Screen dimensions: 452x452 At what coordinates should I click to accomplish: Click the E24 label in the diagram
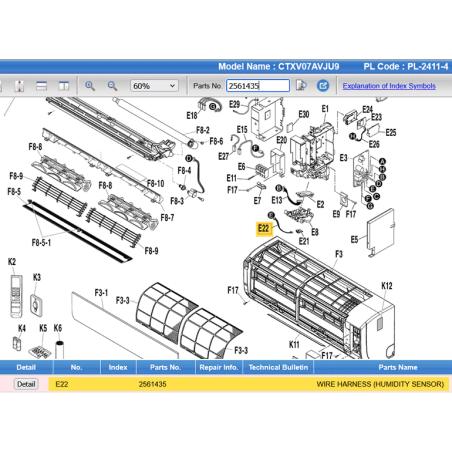coord(367,109)
